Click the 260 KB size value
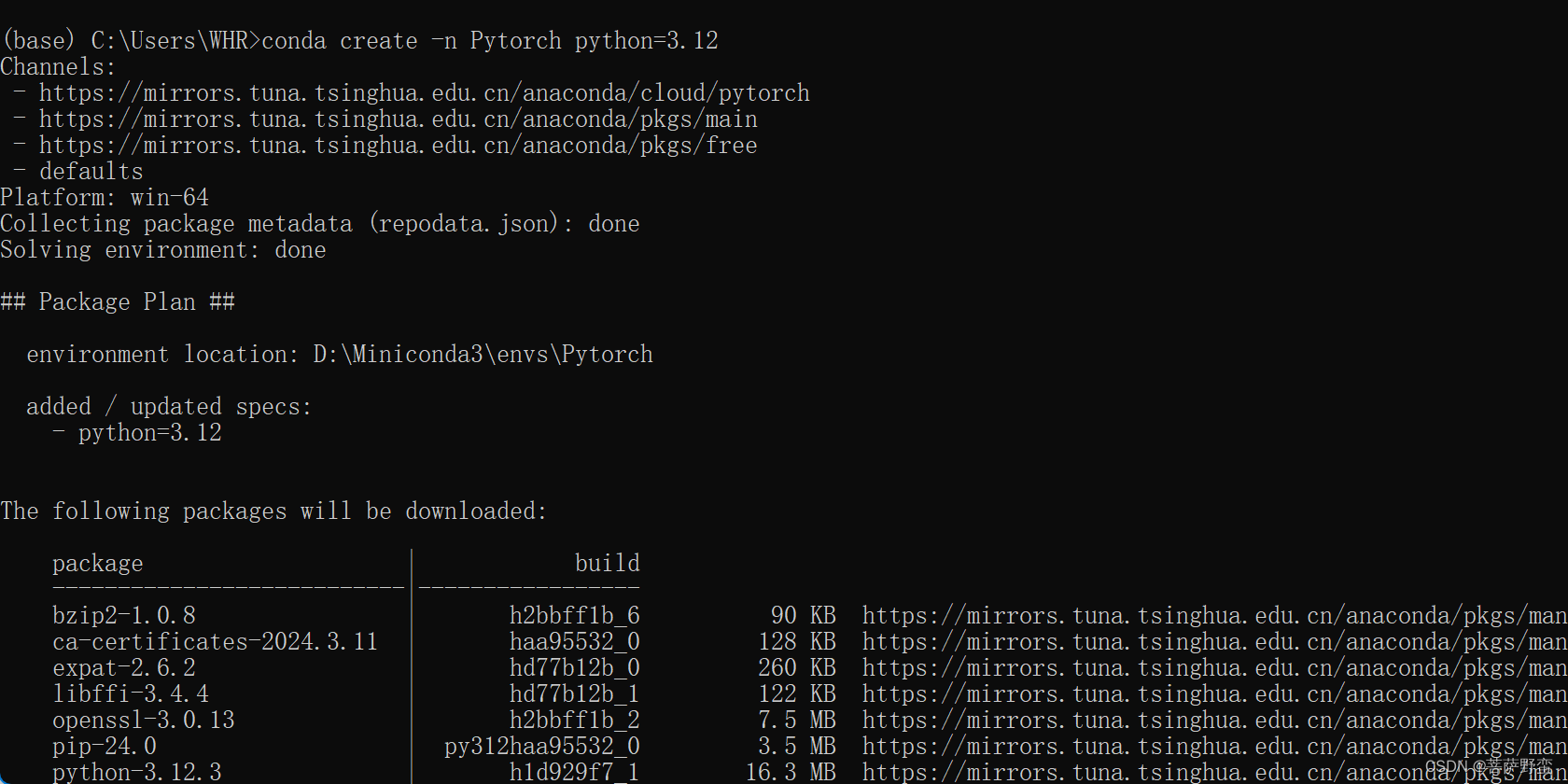The image size is (1568, 784). tap(797, 668)
